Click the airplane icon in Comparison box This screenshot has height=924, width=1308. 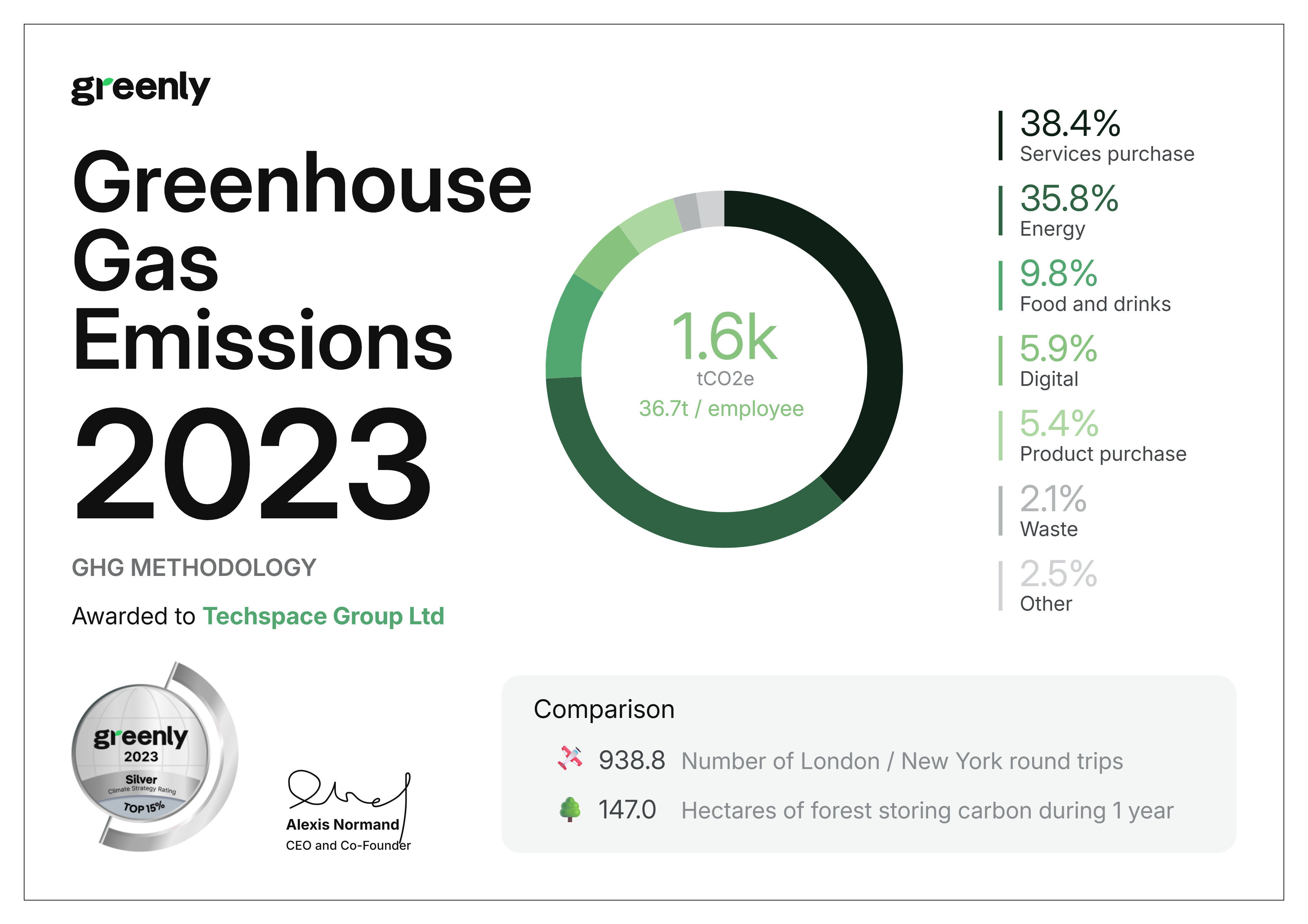coord(570,758)
